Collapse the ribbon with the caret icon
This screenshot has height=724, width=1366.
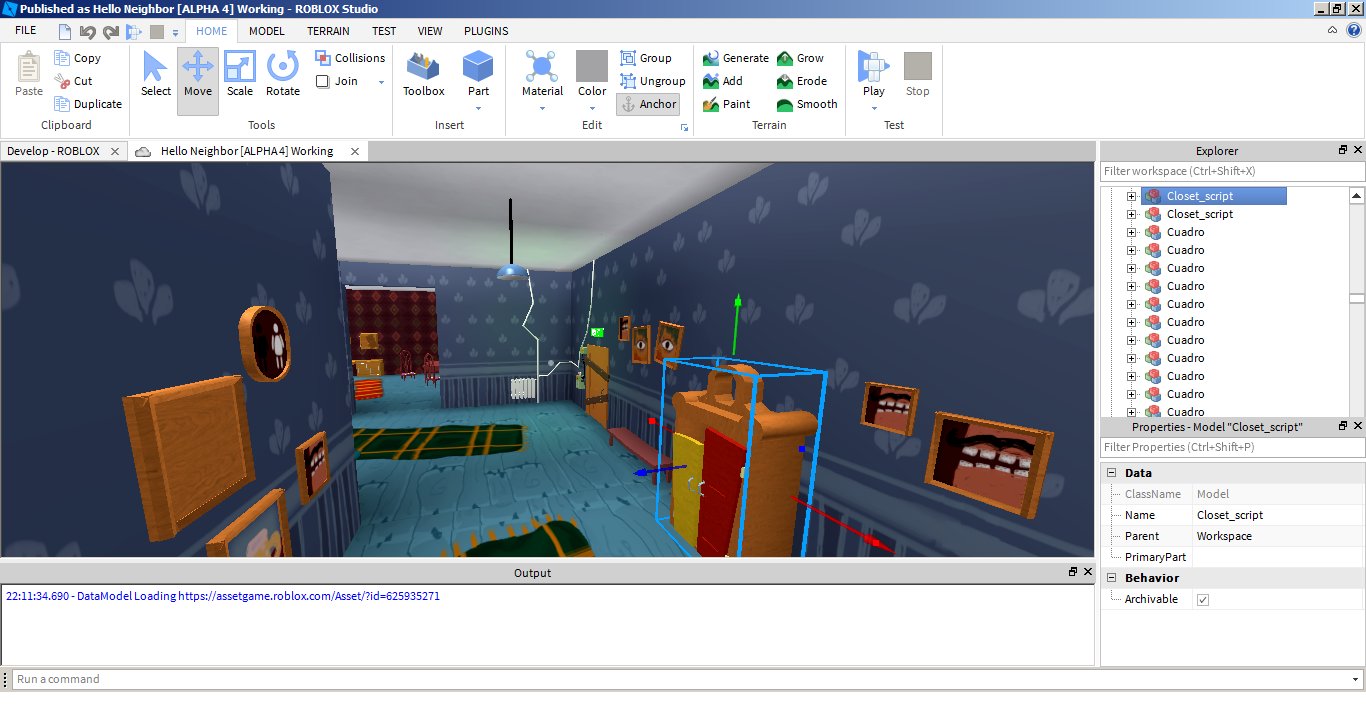[1332, 31]
